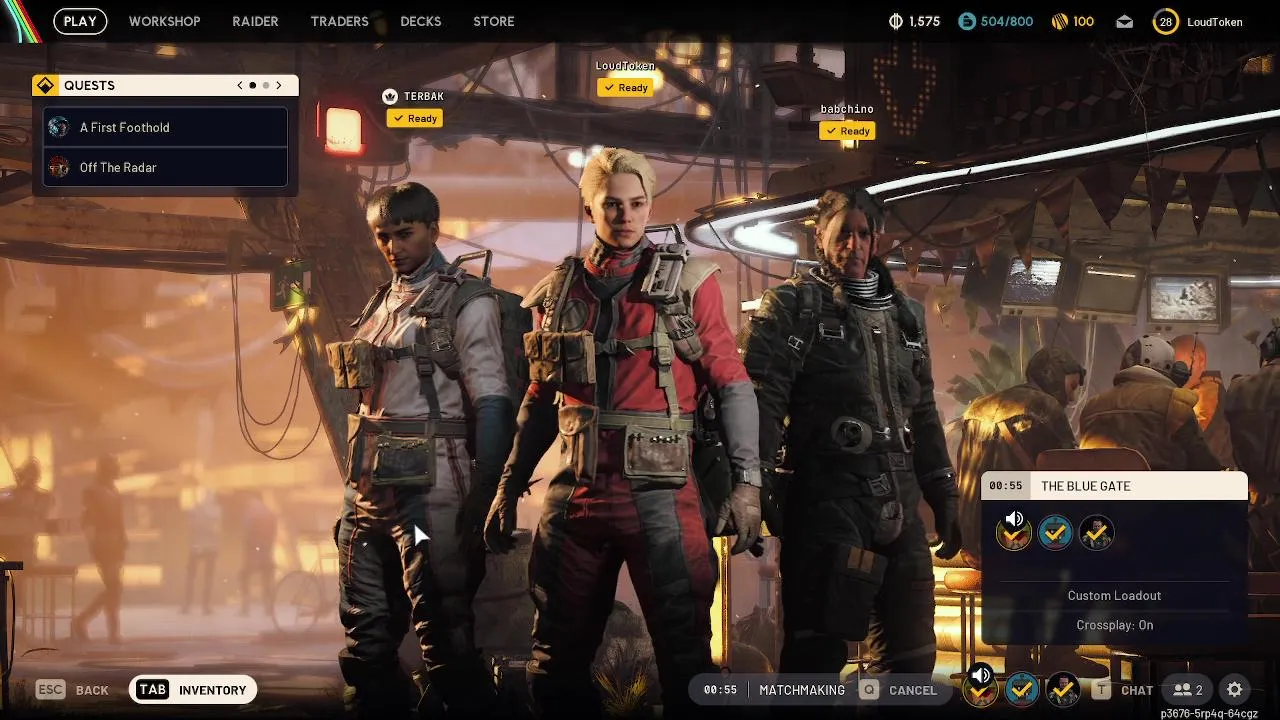This screenshot has height=720, width=1280.
Task: Open the mail inbox icon
Action: point(1125,21)
